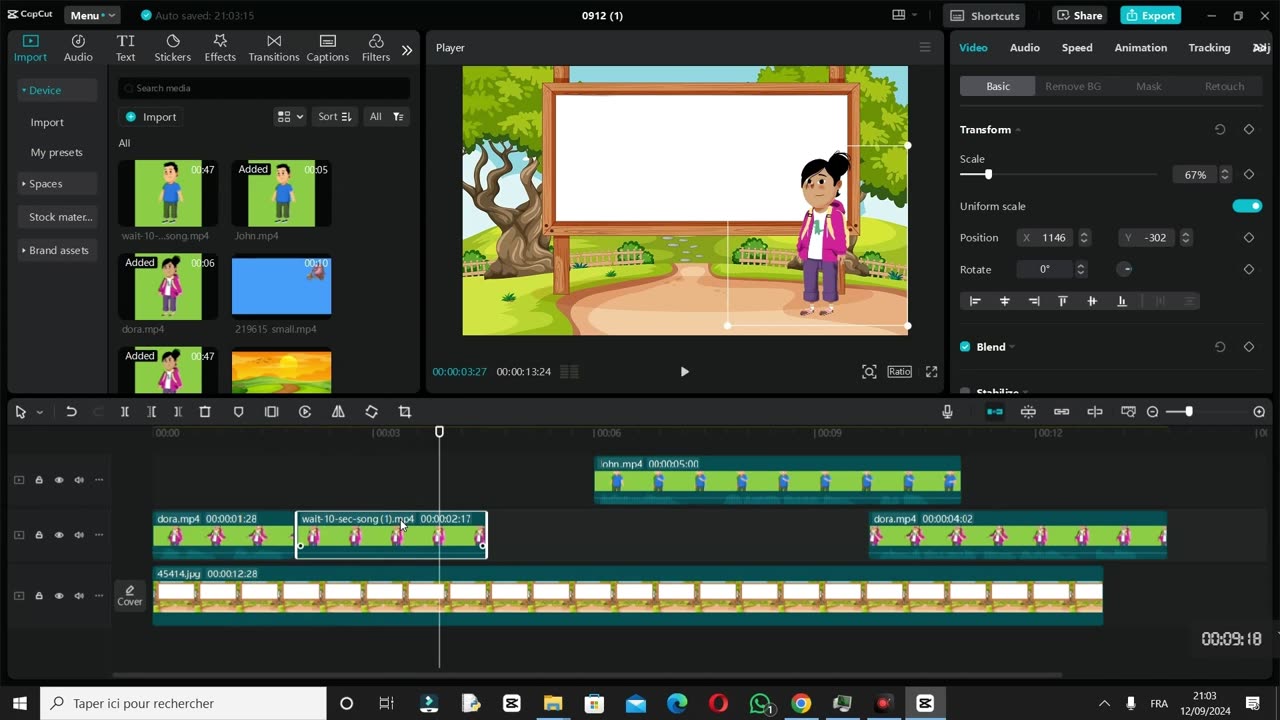Mute the 45414.jpg track audio
Screen dimensions: 1280x720
pyautogui.click(x=79, y=596)
